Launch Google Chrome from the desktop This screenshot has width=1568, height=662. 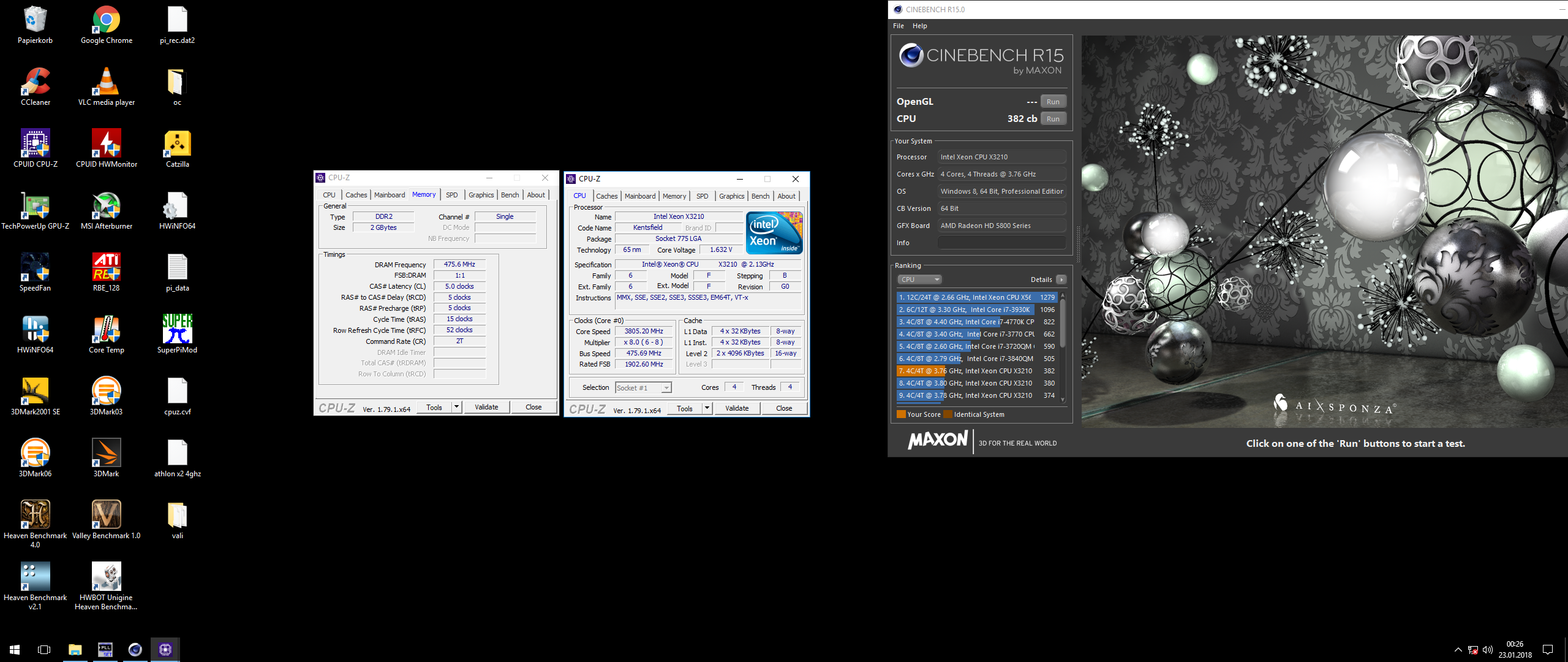[107, 25]
